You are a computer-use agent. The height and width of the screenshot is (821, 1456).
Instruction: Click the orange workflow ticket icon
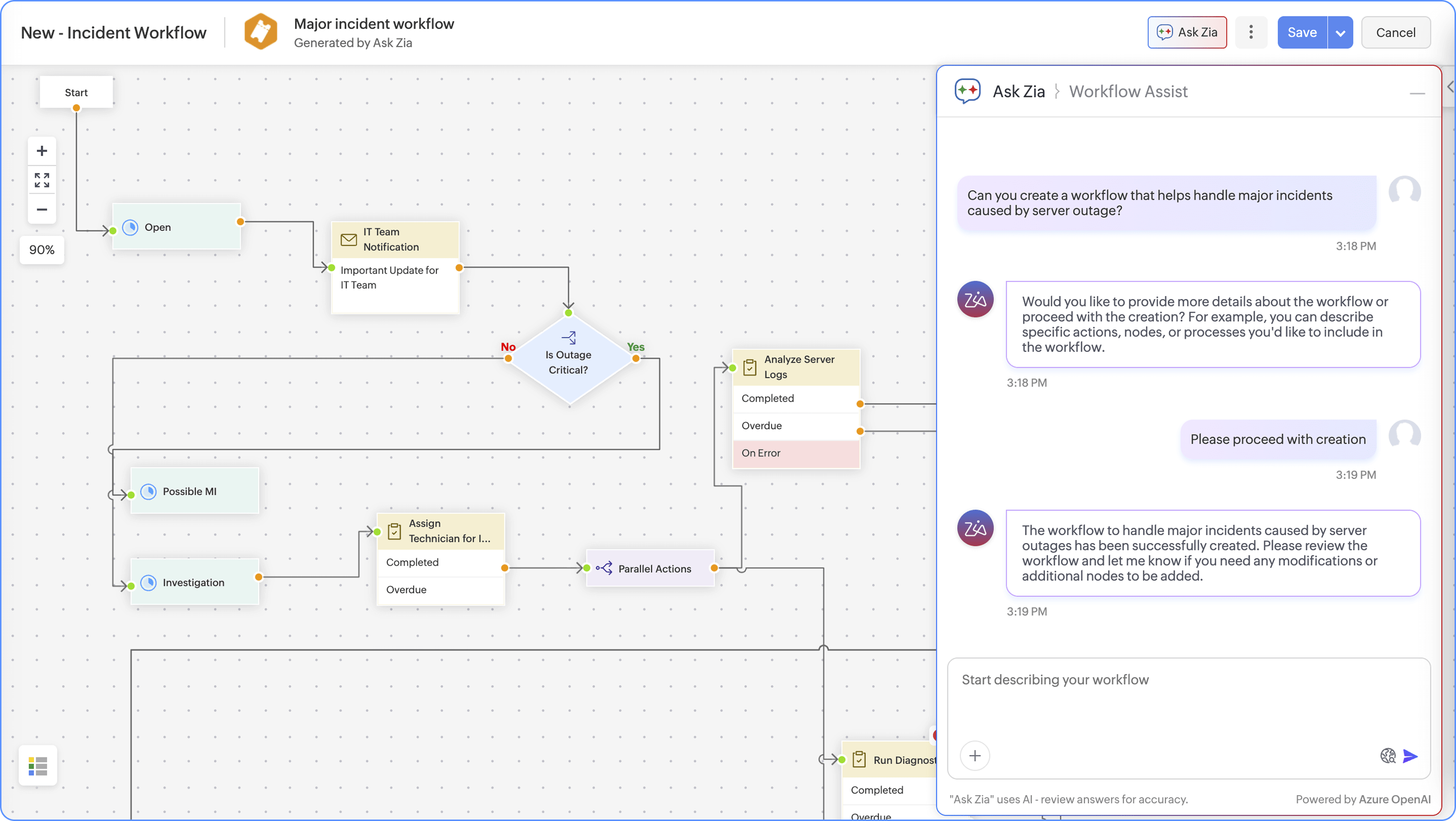[x=261, y=32]
